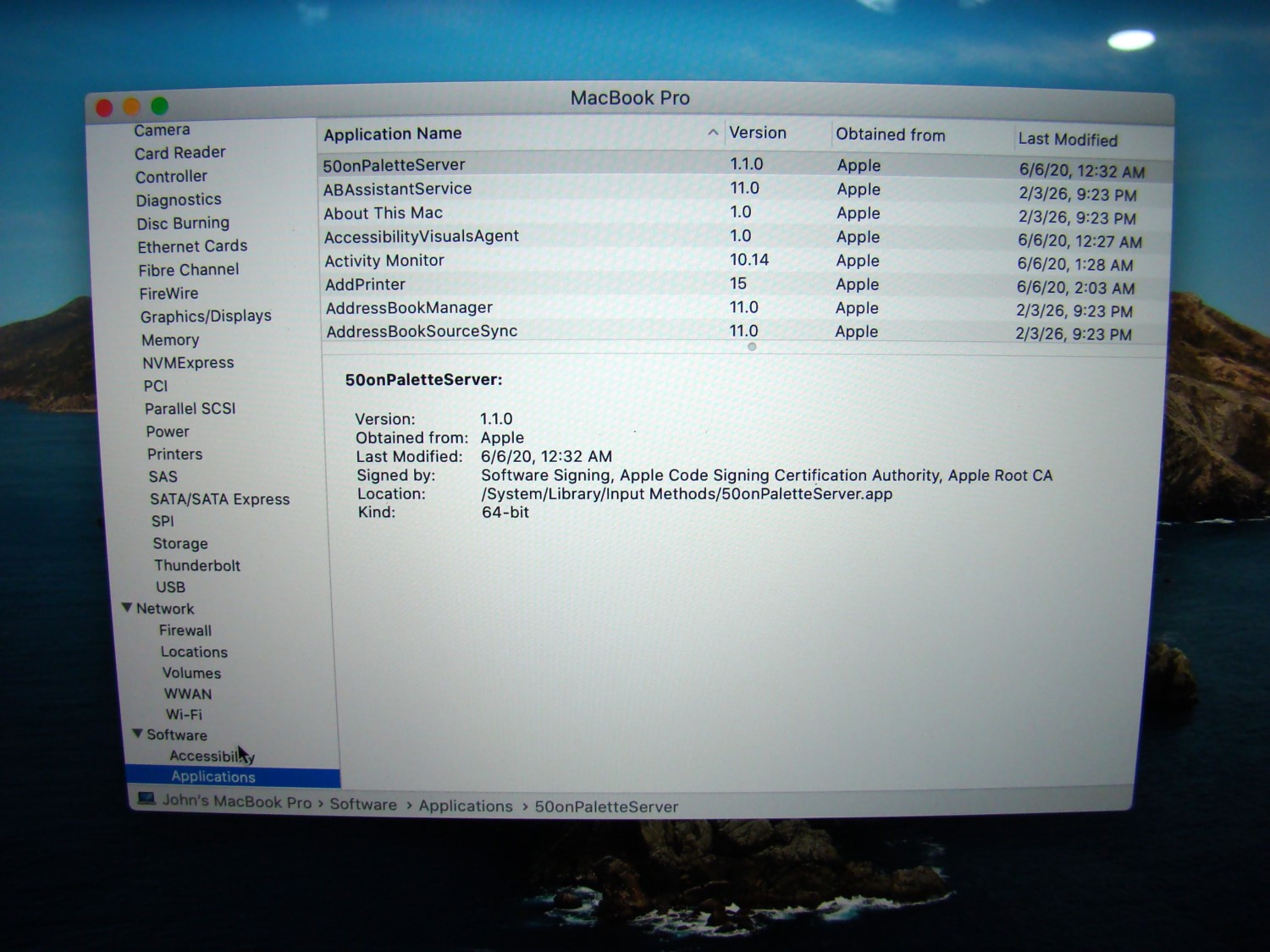Image resolution: width=1270 pixels, height=952 pixels.
Task: Click the pane divider handle below the list
Action: click(x=752, y=347)
